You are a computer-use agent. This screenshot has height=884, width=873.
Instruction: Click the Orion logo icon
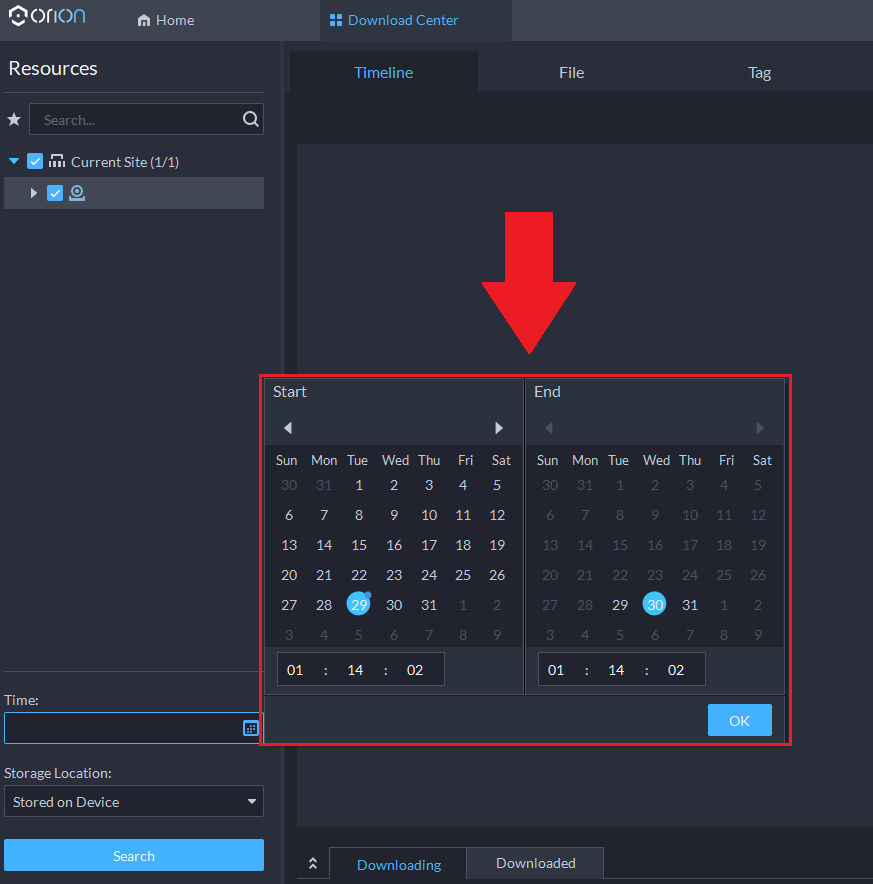pyautogui.click(x=18, y=17)
